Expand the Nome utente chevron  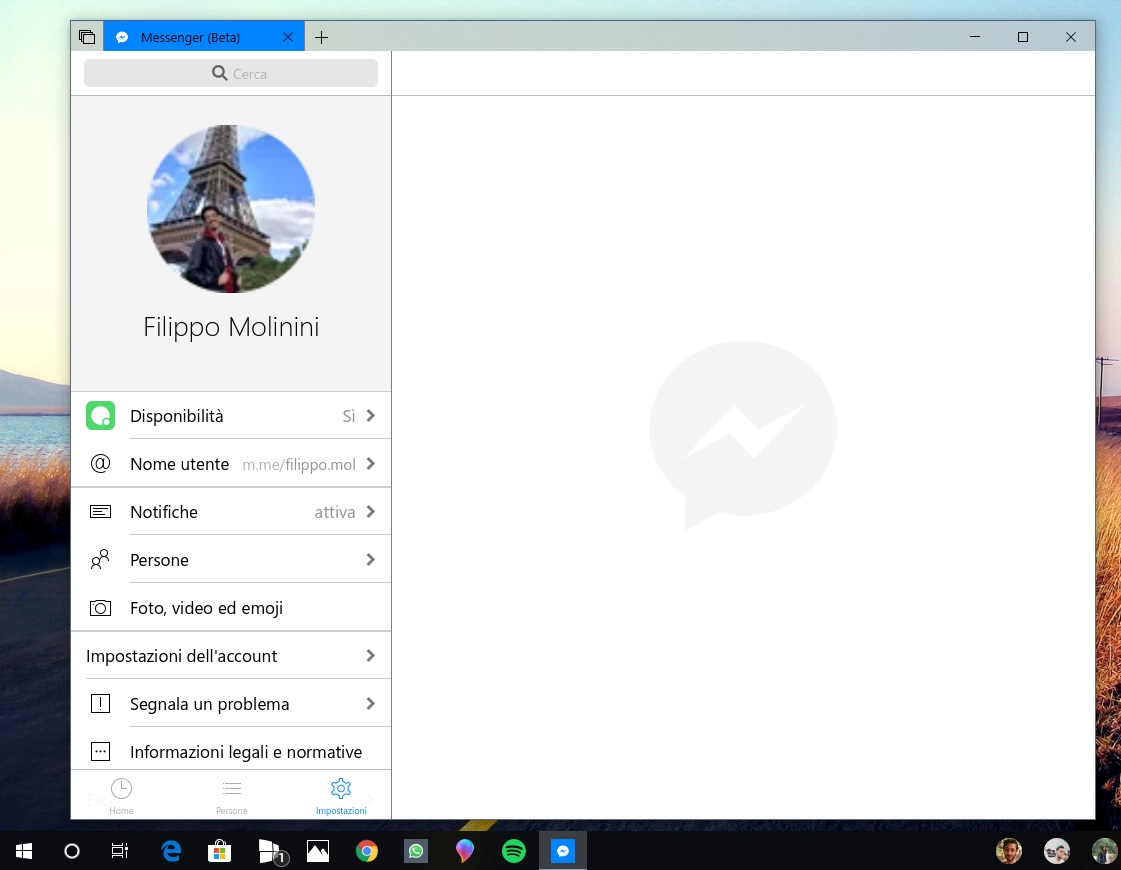[x=370, y=463]
